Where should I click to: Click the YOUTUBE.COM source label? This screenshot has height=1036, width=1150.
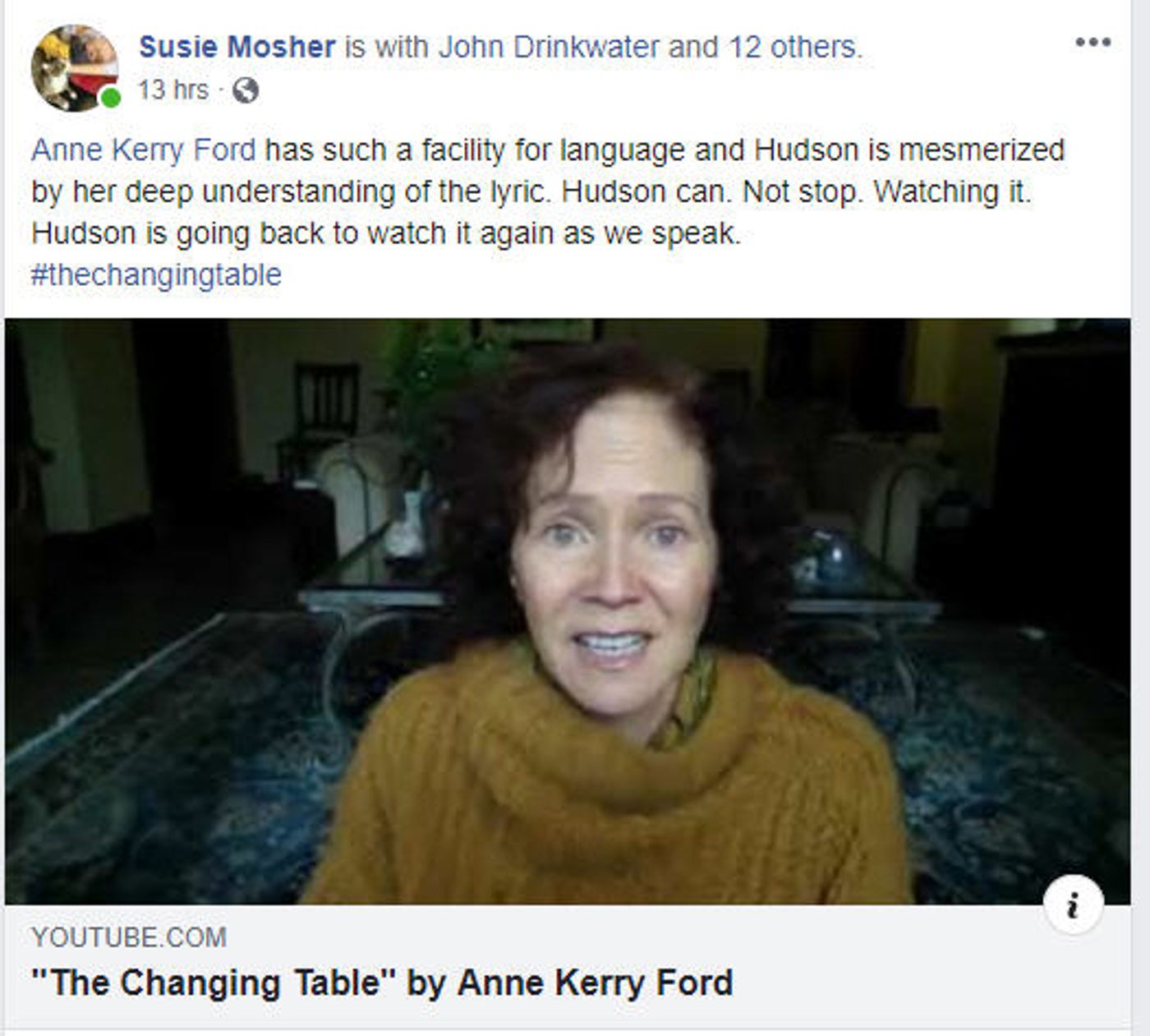tap(129, 937)
